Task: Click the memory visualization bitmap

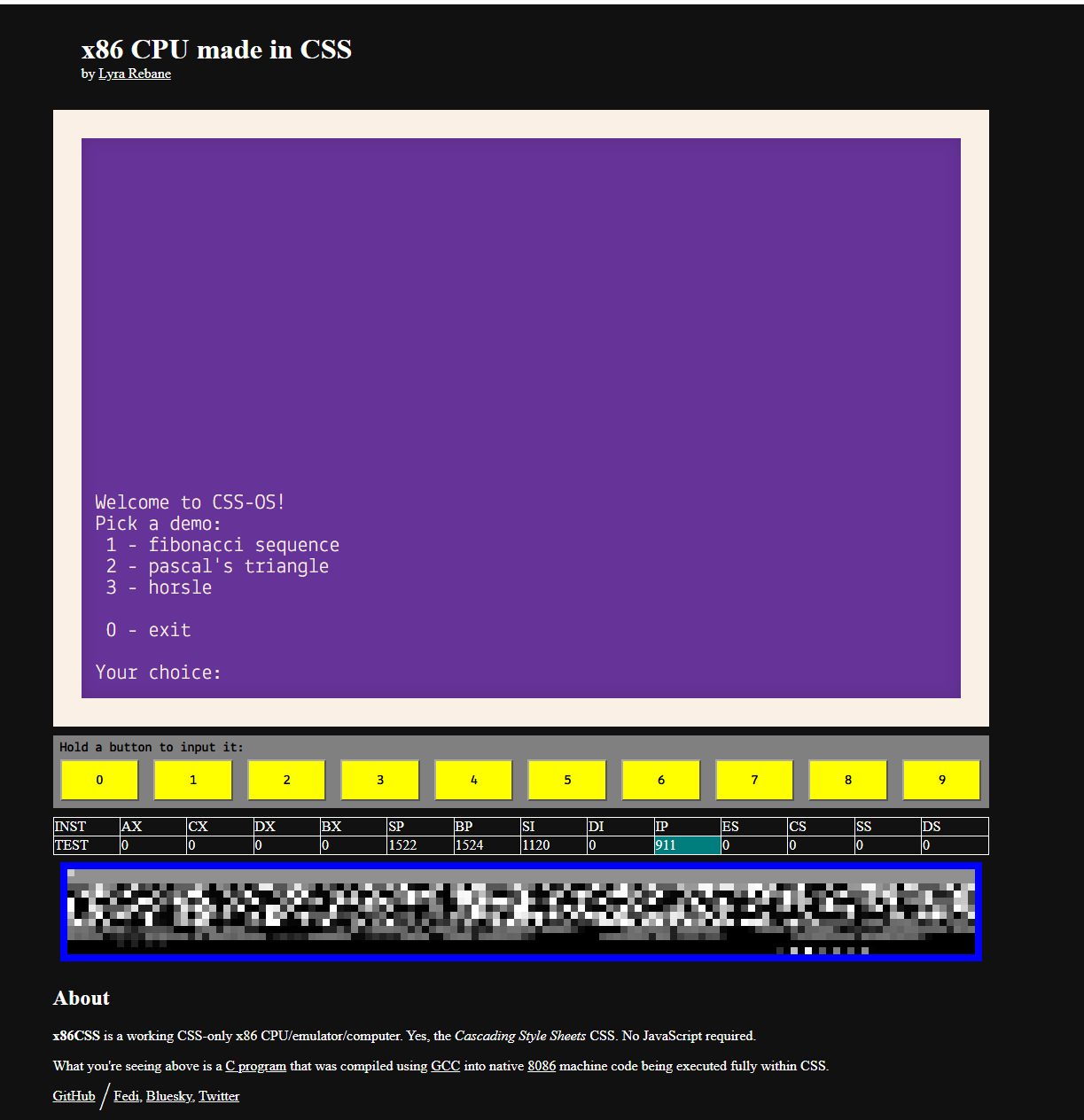Action: (x=521, y=912)
